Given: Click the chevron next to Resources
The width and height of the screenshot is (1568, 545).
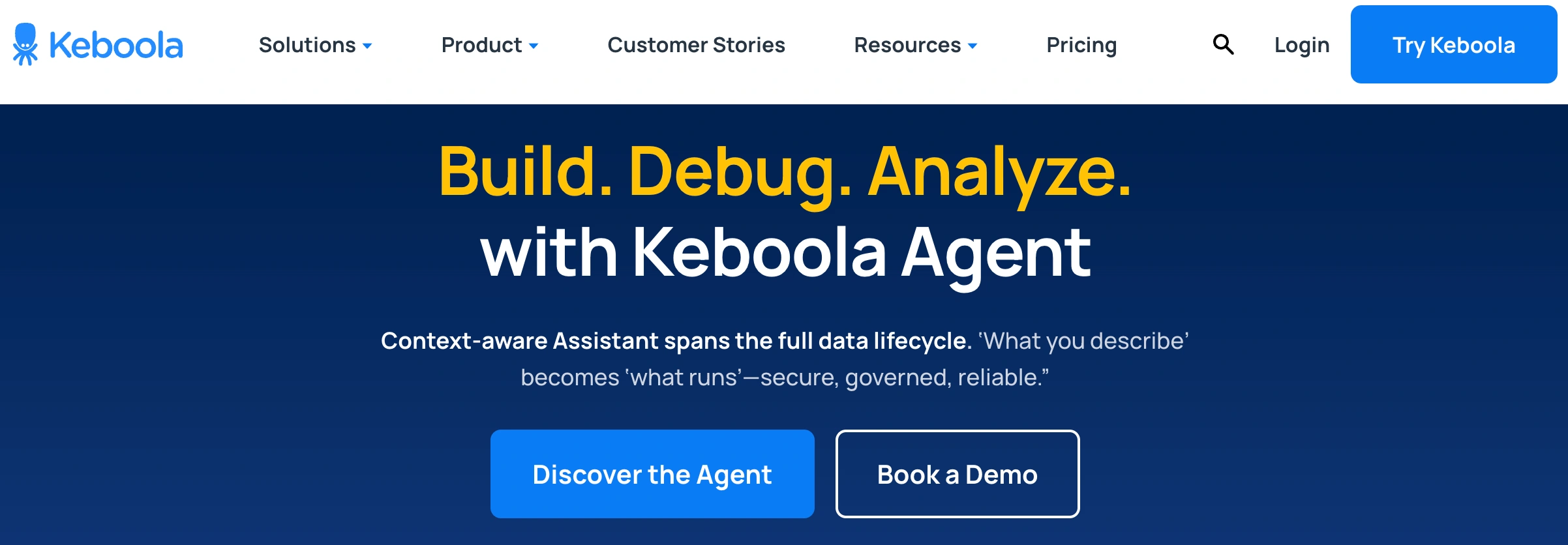Looking at the screenshot, I should tap(972, 47).
